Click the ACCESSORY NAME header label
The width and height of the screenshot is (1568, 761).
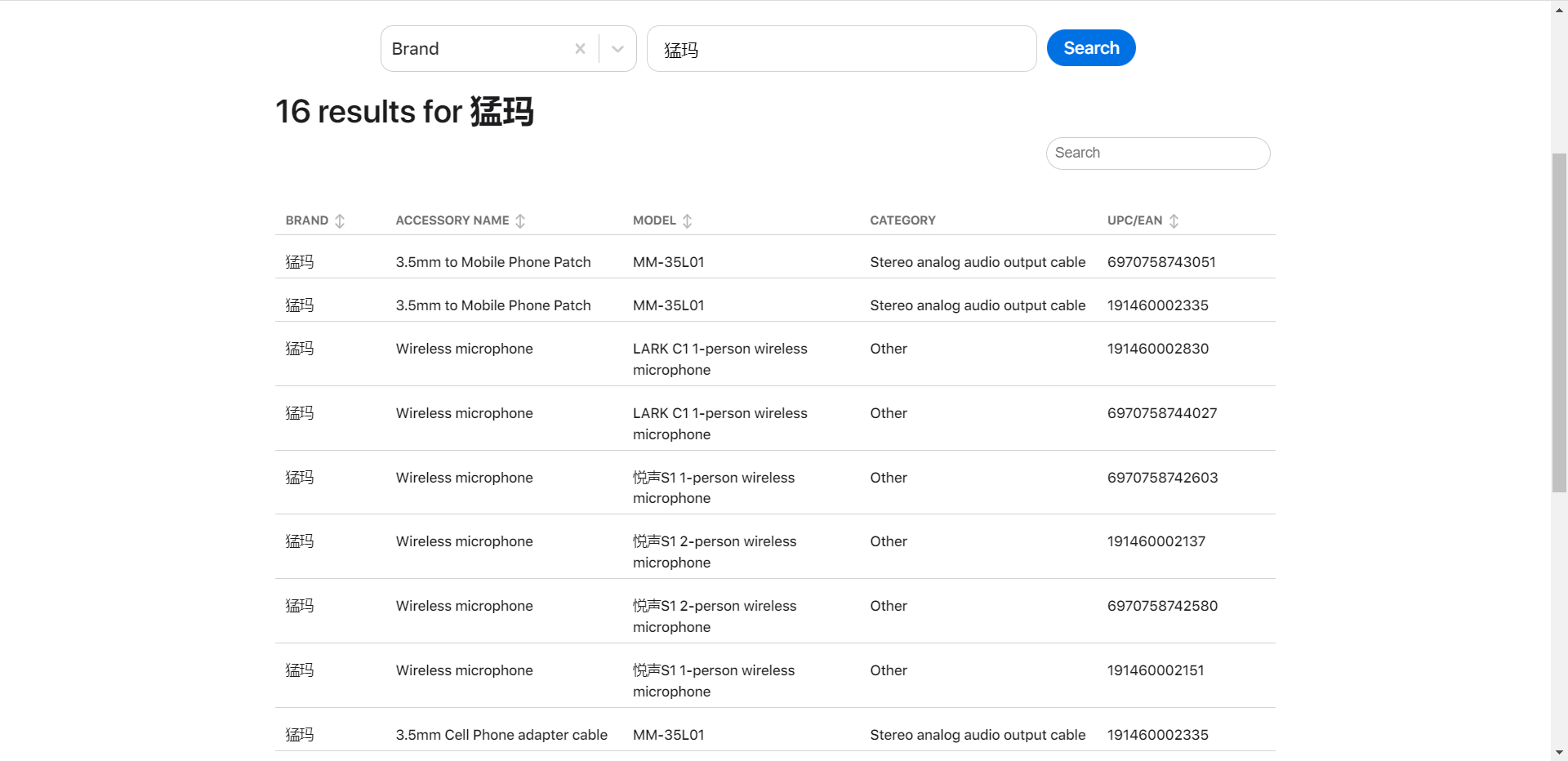(452, 220)
